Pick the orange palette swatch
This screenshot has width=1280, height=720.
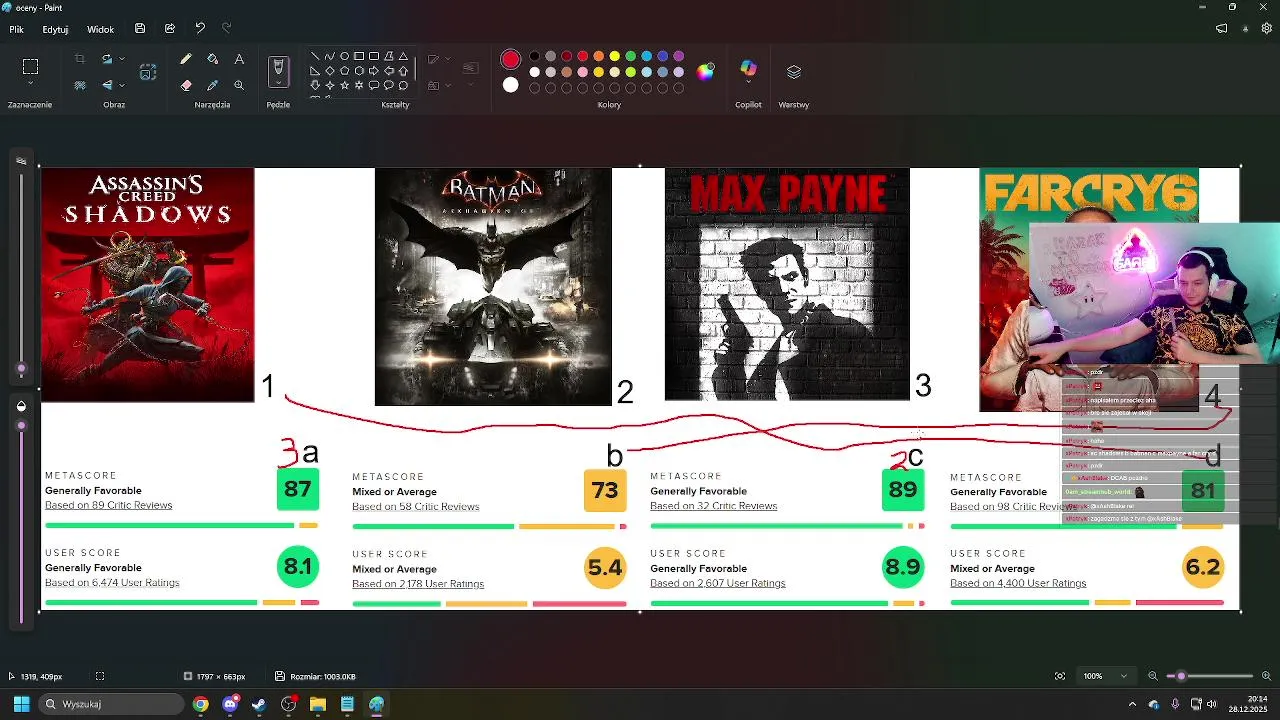[x=598, y=56]
